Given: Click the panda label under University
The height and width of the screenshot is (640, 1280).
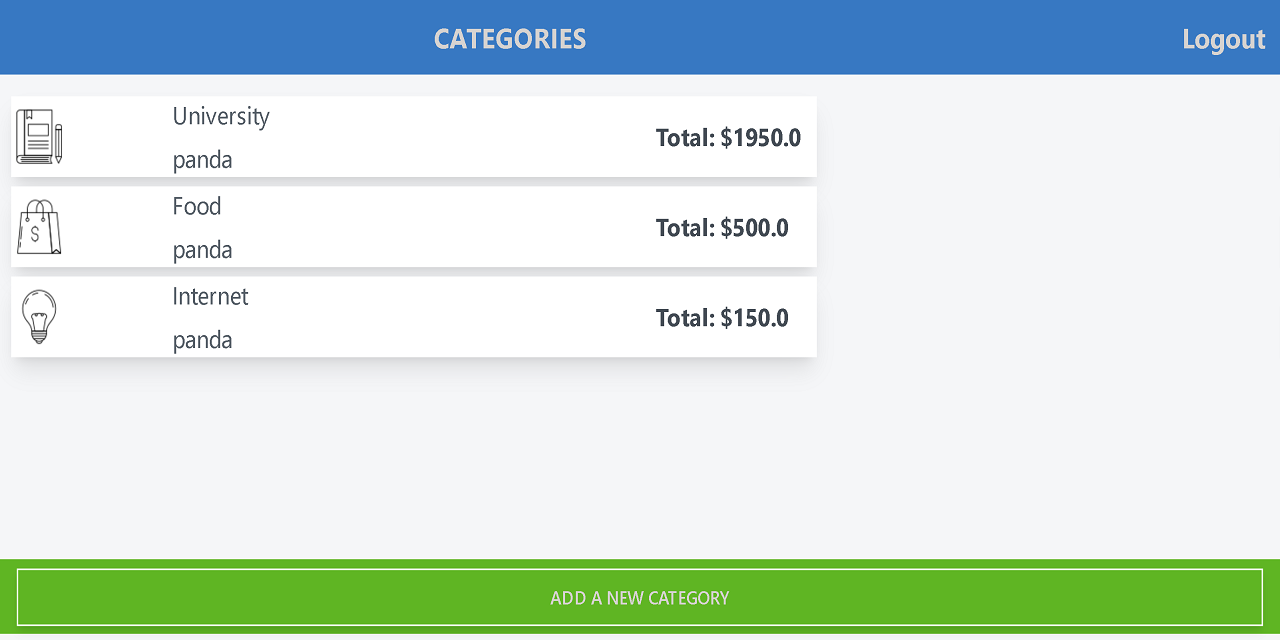Looking at the screenshot, I should pyautogui.click(x=202, y=159).
